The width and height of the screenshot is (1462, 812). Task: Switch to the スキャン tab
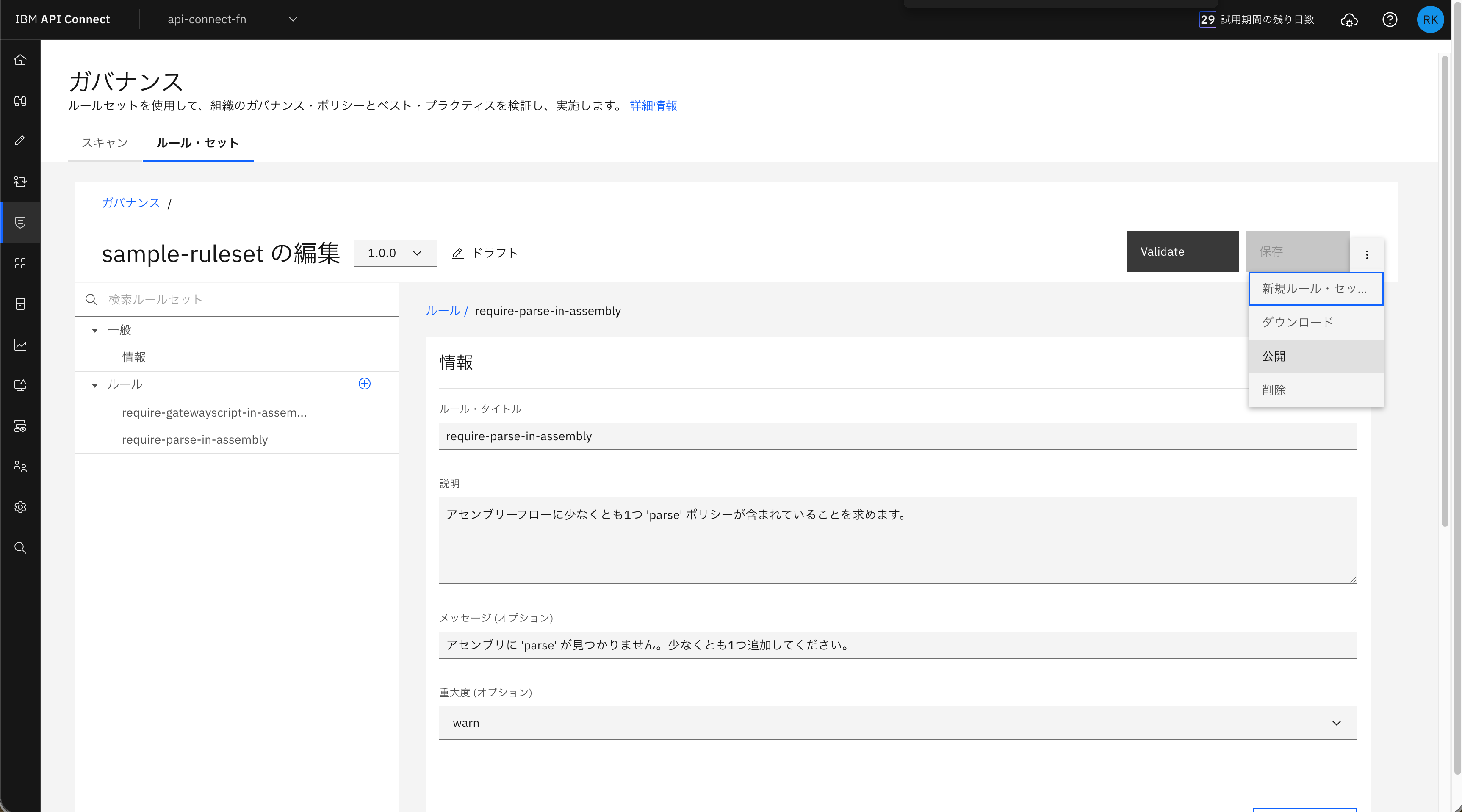click(x=105, y=143)
